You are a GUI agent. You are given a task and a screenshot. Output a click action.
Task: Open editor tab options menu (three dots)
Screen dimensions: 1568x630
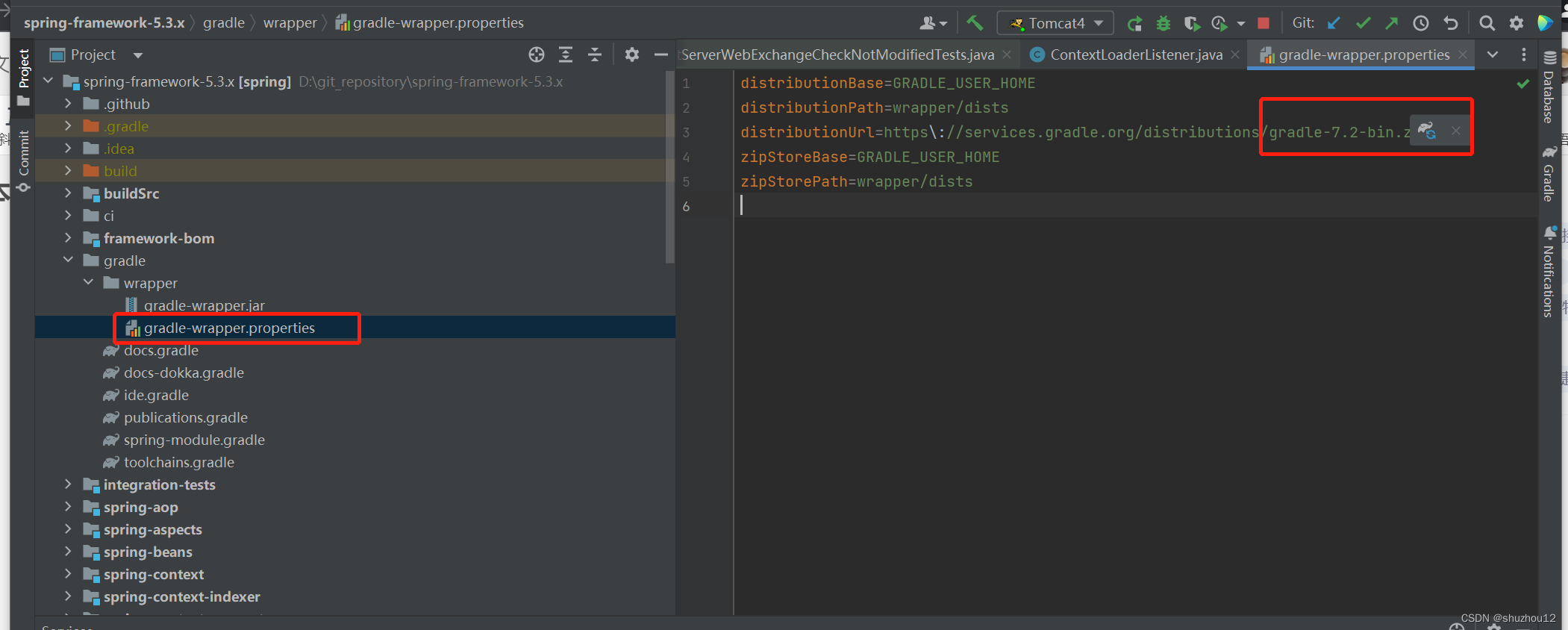pos(1524,54)
